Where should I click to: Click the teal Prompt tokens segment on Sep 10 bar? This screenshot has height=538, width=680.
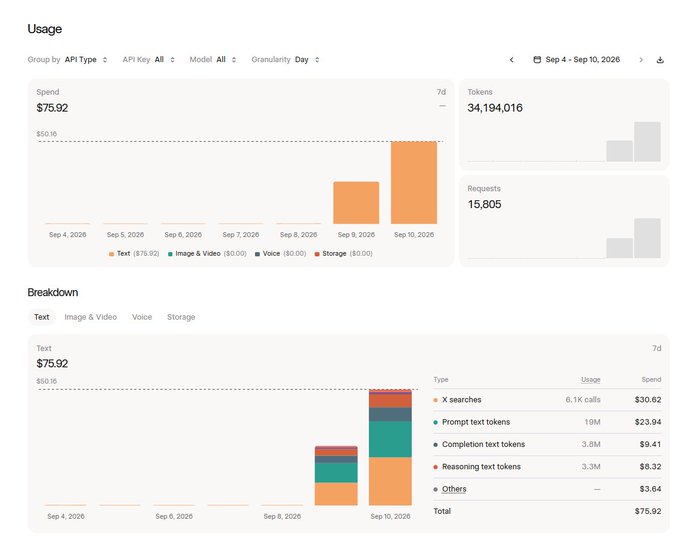390,439
